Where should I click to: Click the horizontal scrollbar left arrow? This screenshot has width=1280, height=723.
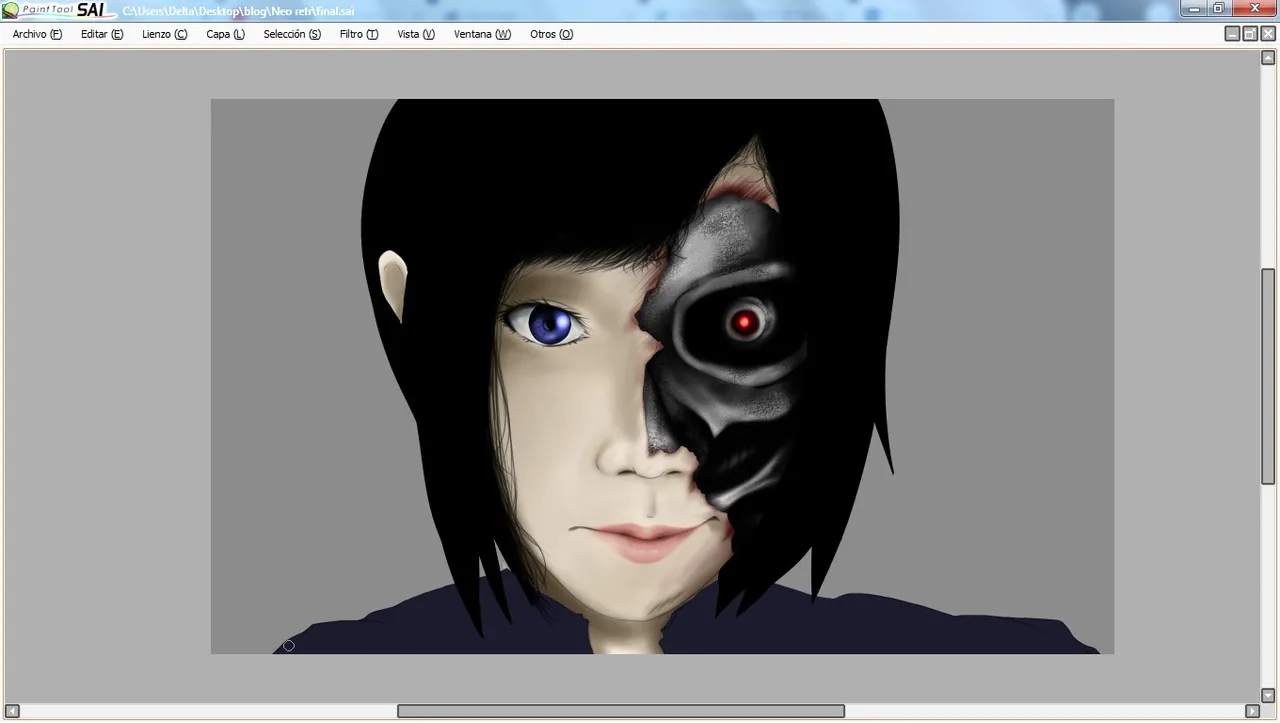(x=12, y=711)
